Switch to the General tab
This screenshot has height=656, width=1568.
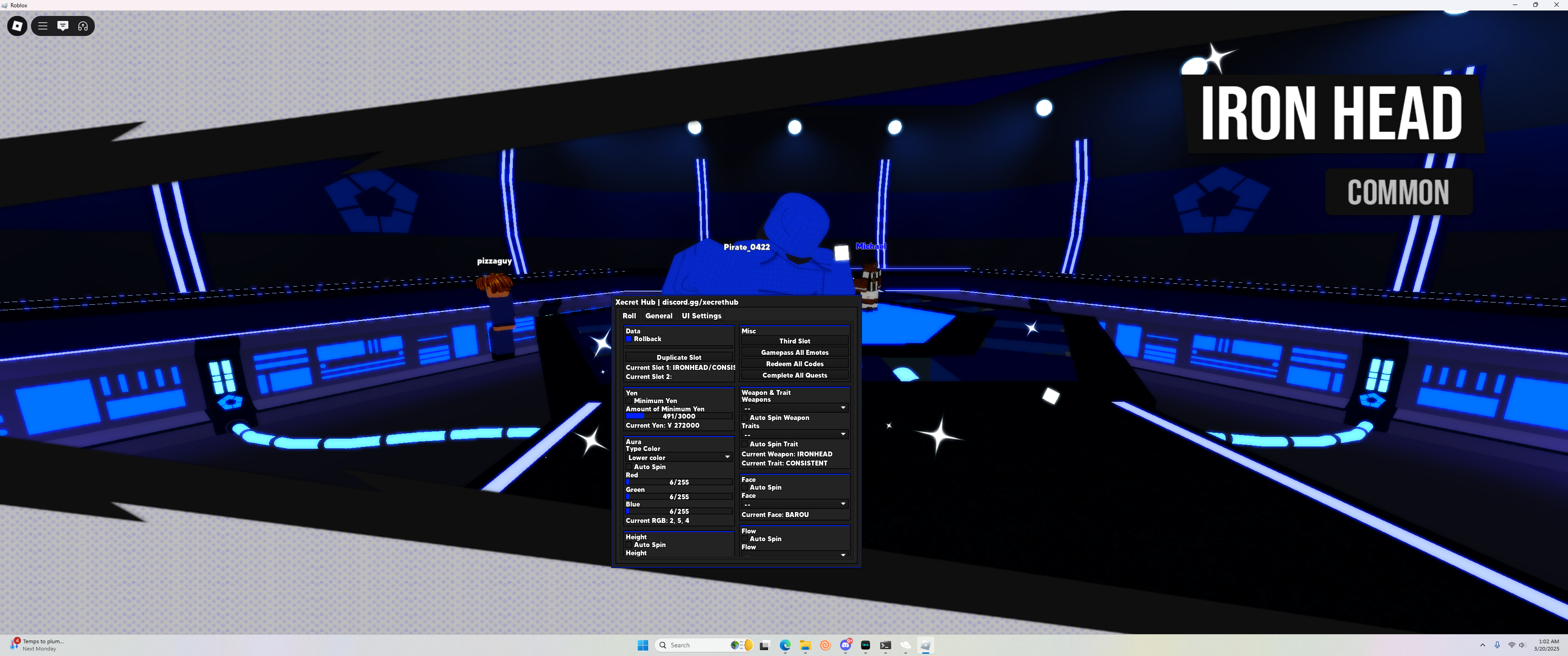click(659, 316)
